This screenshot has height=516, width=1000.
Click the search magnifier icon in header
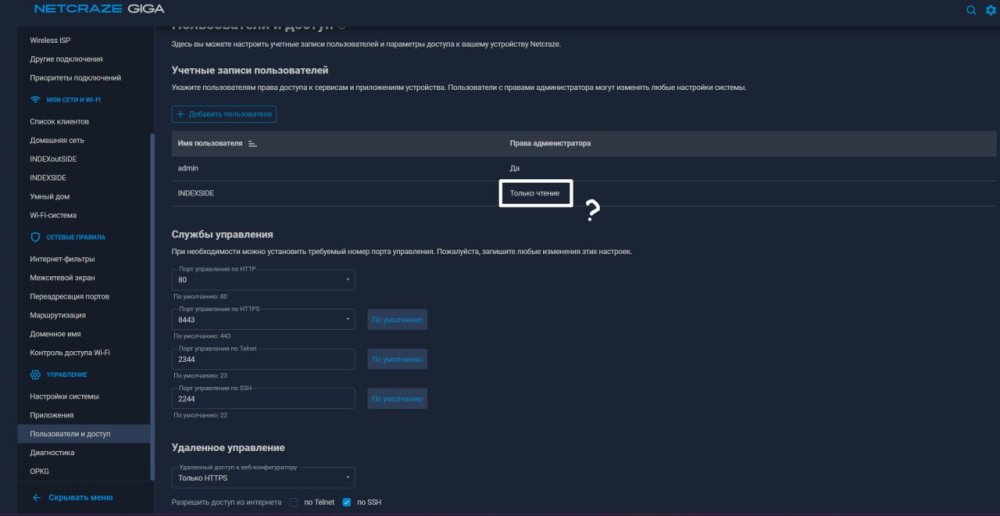(970, 10)
